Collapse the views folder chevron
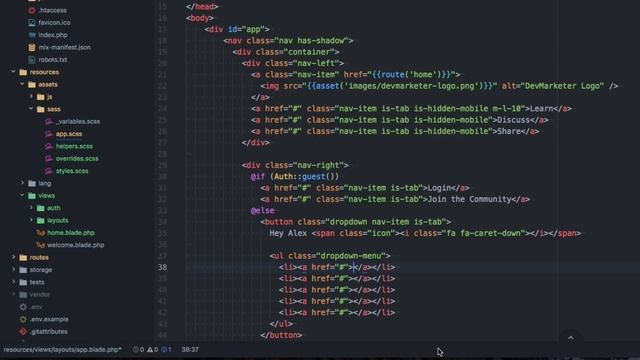Image resolution: width=640 pixels, height=360 pixels. click(x=22, y=196)
